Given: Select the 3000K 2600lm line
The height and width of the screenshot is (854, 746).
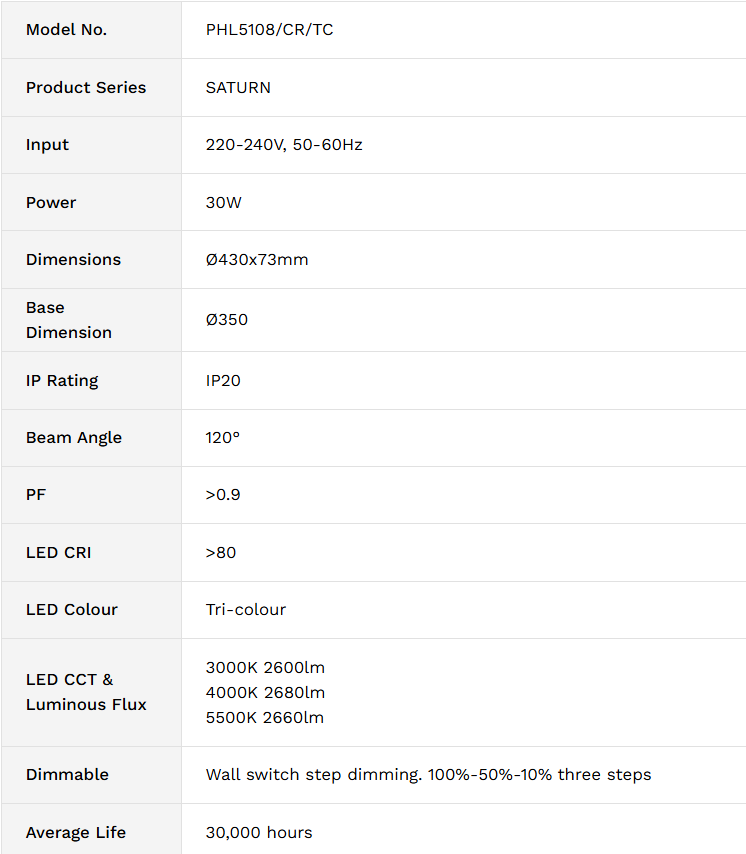Looking at the screenshot, I should click(265, 668).
